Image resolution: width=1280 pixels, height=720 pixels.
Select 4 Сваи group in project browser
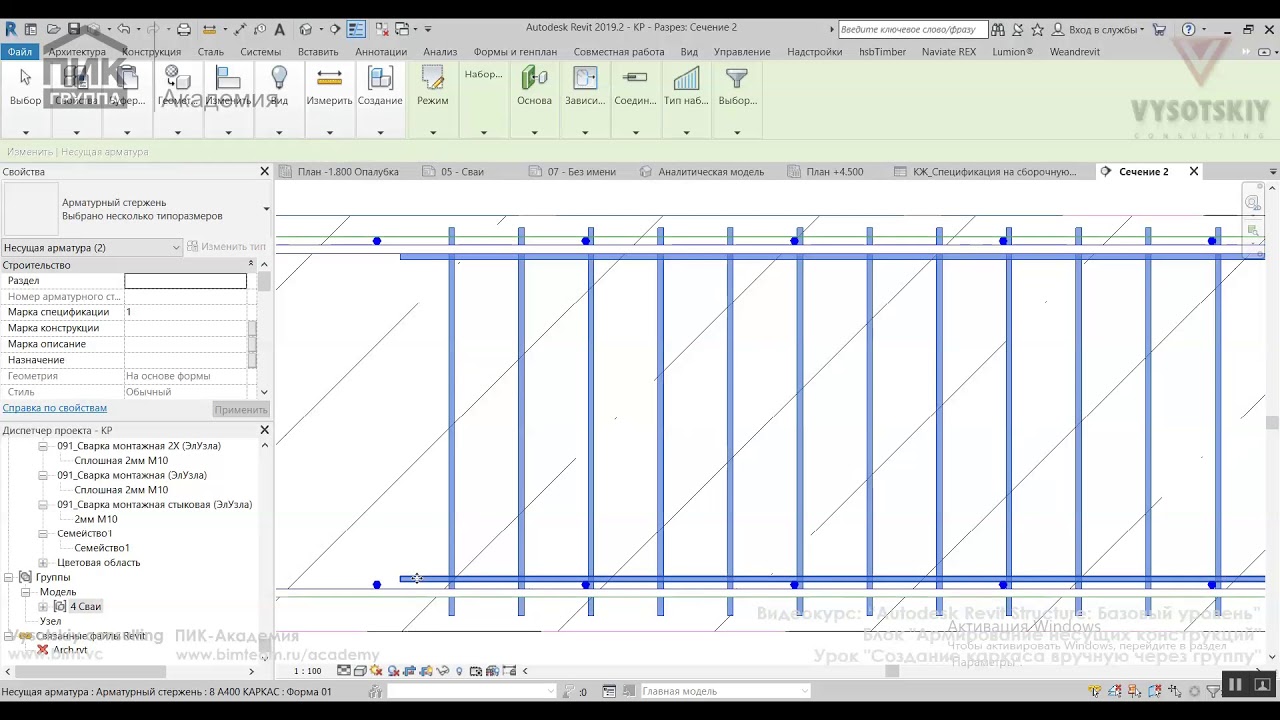[x=85, y=607]
